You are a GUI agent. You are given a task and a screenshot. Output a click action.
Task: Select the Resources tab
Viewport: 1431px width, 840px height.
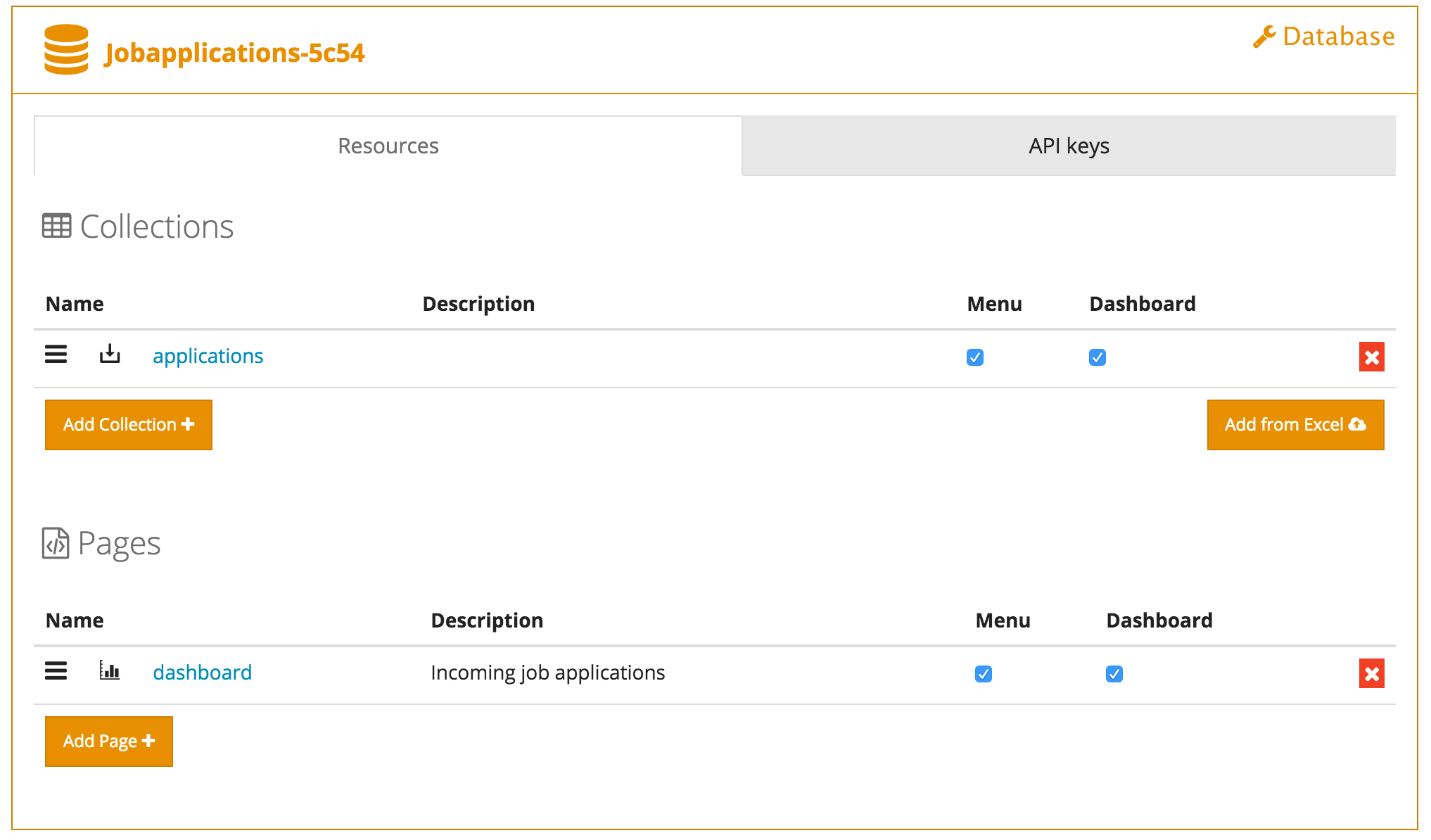pos(388,146)
